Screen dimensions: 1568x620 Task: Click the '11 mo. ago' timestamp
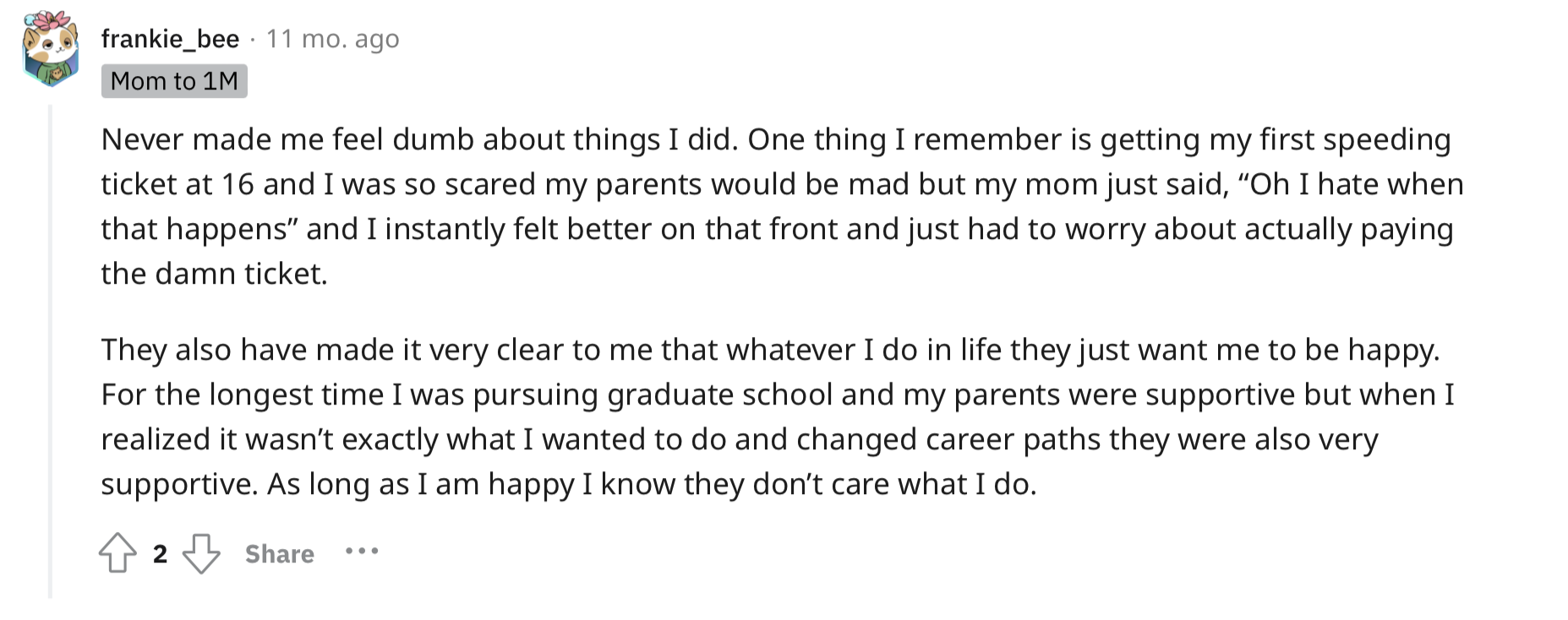pos(333,39)
